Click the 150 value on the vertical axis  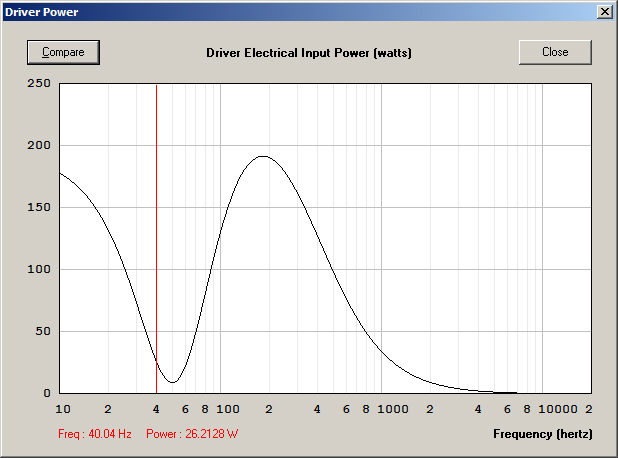pyautogui.click(x=39, y=207)
